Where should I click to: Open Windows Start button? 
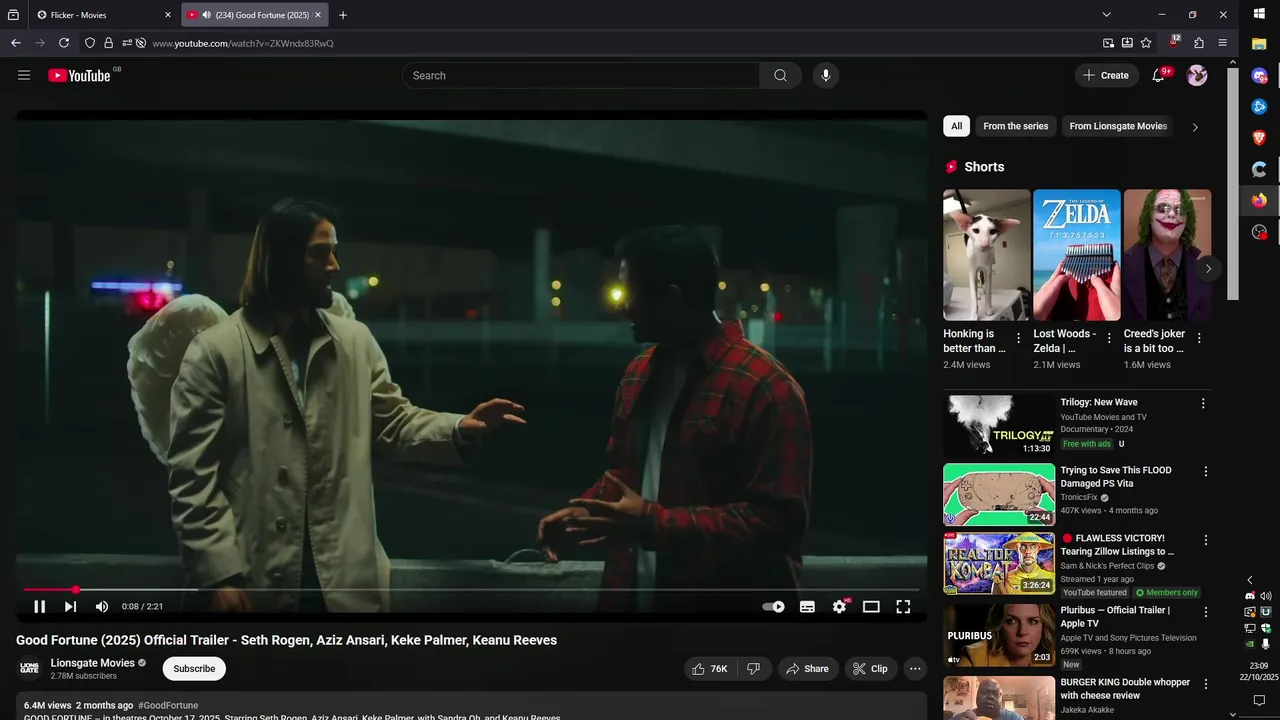tap(1259, 14)
